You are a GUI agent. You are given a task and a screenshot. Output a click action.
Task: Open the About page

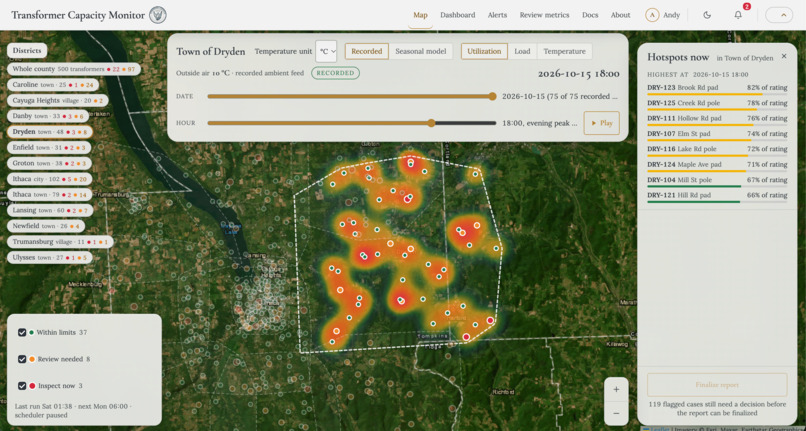coord(620,15)
